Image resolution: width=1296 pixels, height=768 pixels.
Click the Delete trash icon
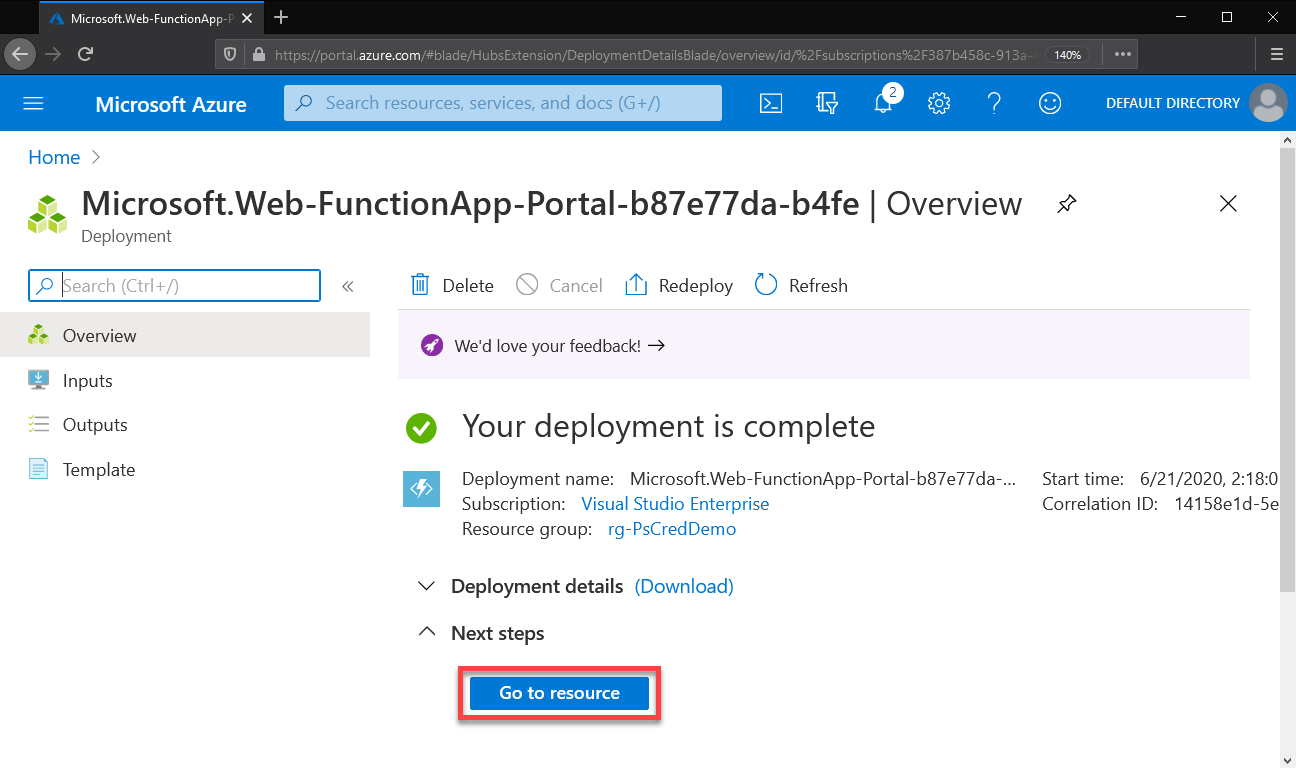coord(420,285)
